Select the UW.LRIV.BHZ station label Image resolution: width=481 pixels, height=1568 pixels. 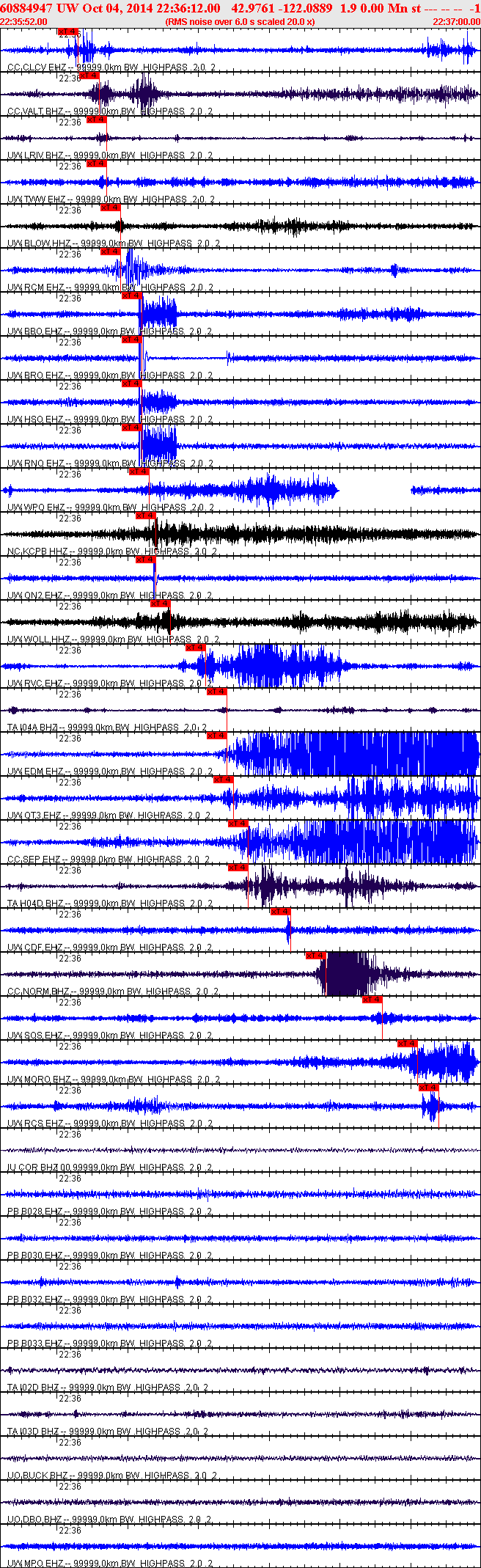coord(110,155)
